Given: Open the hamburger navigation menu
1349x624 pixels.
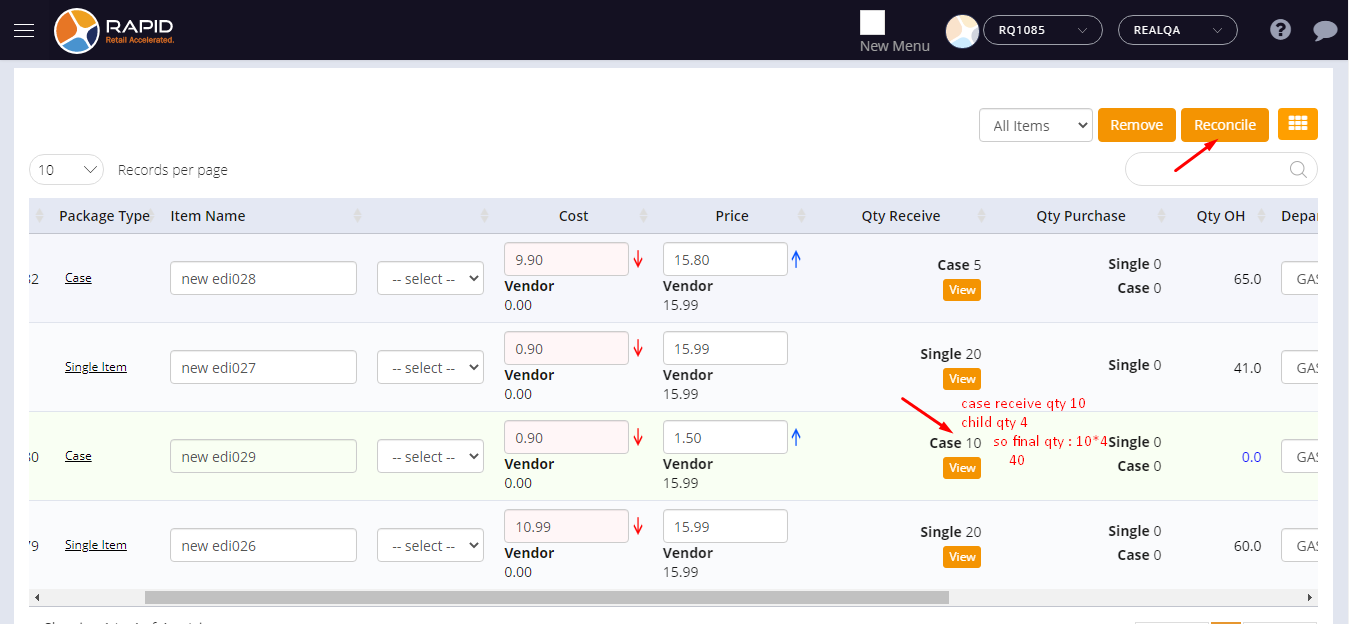Looking at the screenshot, I should tap(24, 30).
